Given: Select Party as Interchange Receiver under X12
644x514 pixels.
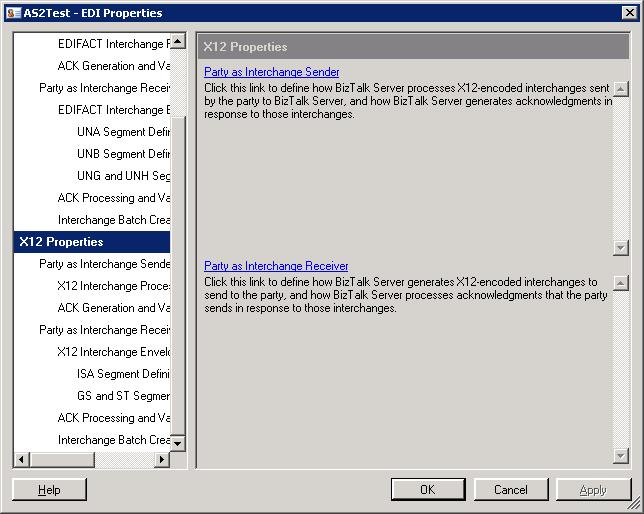Looking at the screenshot, I should pos(104,330).
